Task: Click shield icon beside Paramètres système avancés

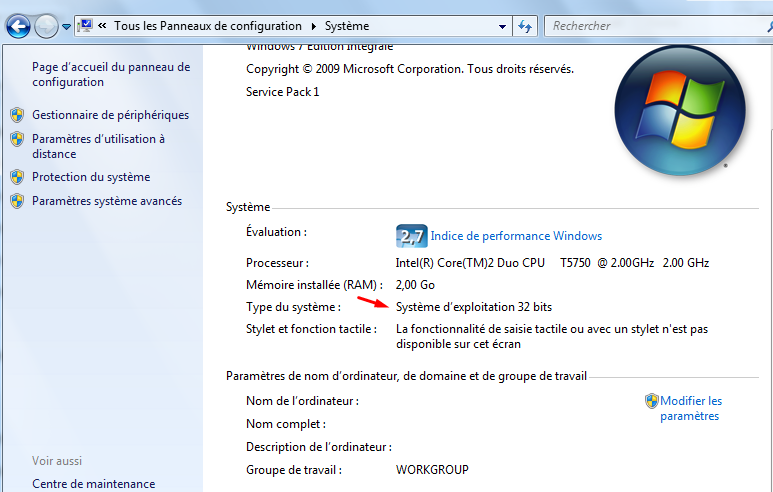Action: 17,201
